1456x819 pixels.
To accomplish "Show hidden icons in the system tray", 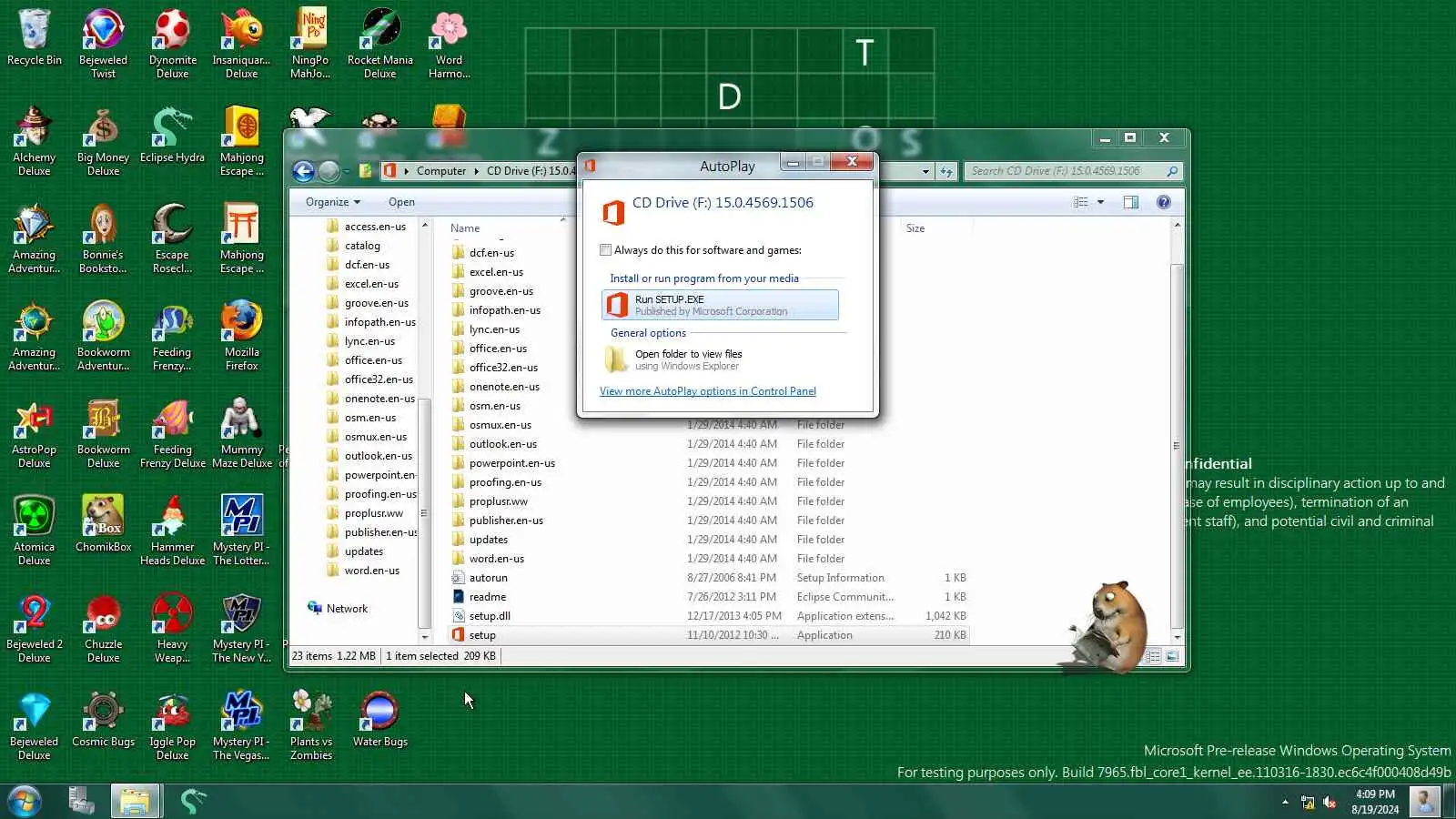I will 1285,802.
